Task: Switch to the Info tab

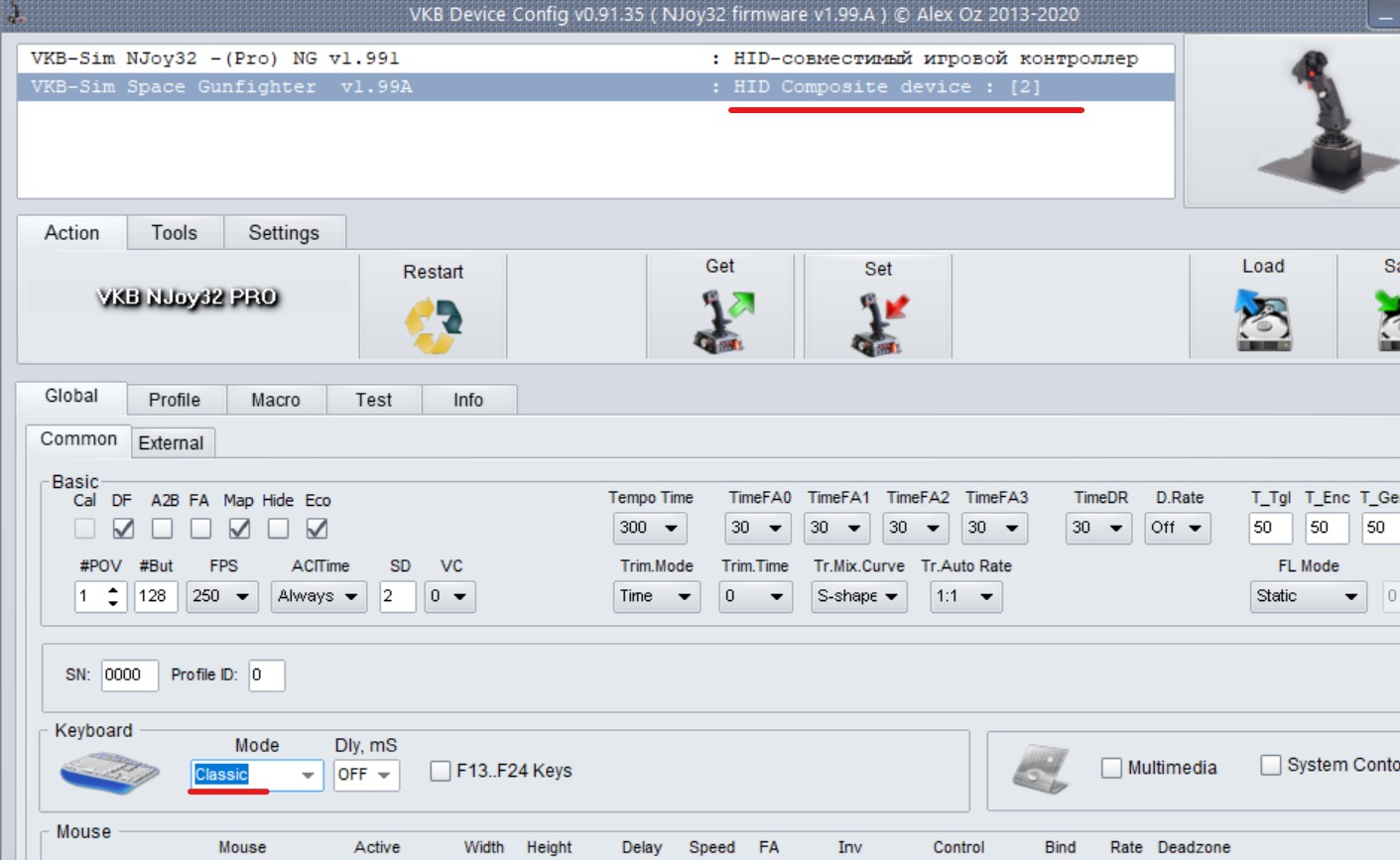Action: (x=468, y=400)
